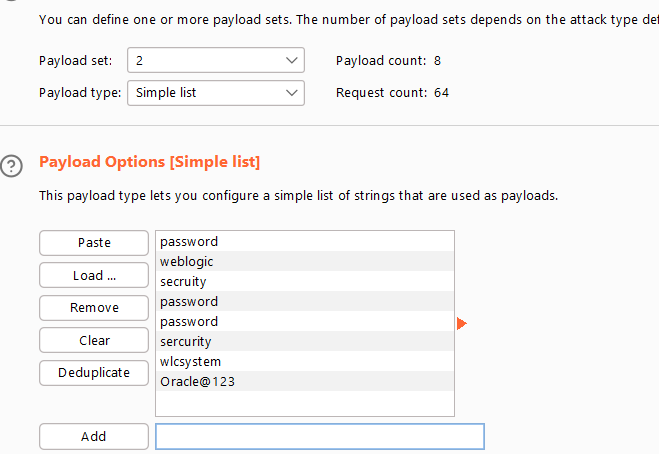Click the Remove button
The width and height of the screenshot is (659, 454).
tap(94, 308)
